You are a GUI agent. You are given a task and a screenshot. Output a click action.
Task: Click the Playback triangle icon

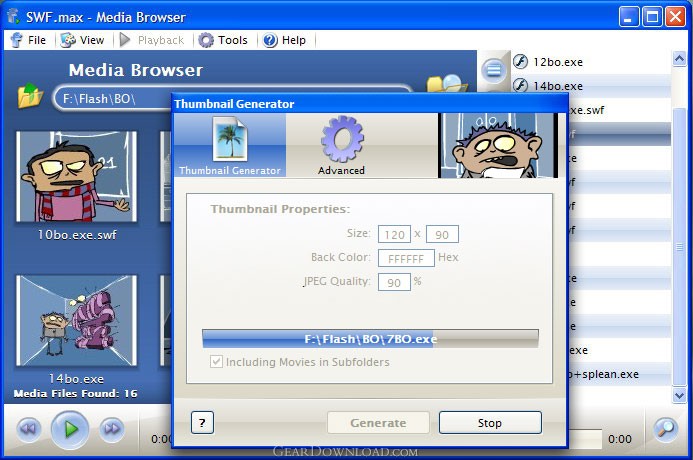pos(125,40)
